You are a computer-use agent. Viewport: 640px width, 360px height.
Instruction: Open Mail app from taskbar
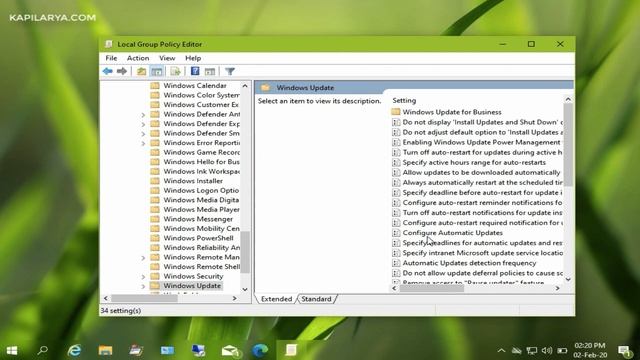click(230, 350)
